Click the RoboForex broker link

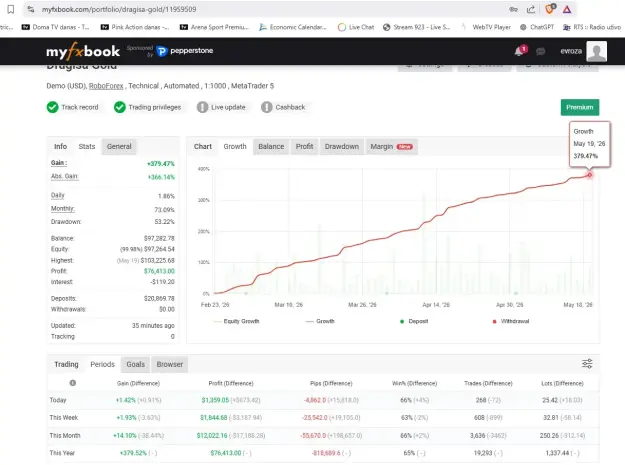(x=106, y=86)
